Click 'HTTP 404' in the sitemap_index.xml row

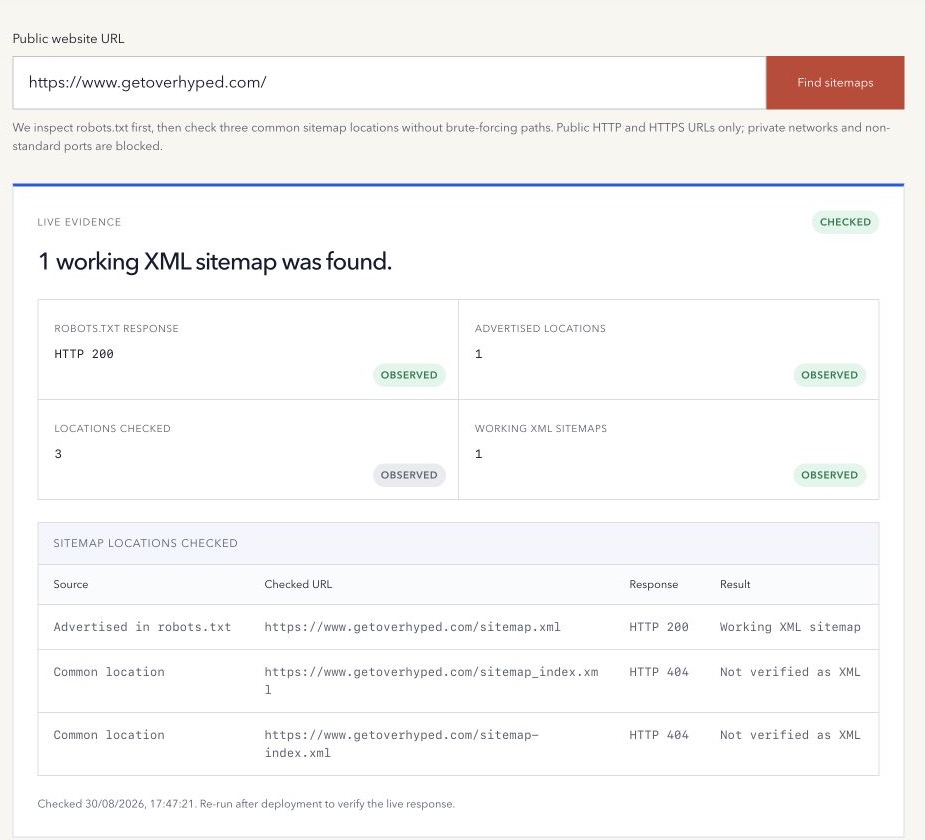pyautogui.click(x=659, y=672)
